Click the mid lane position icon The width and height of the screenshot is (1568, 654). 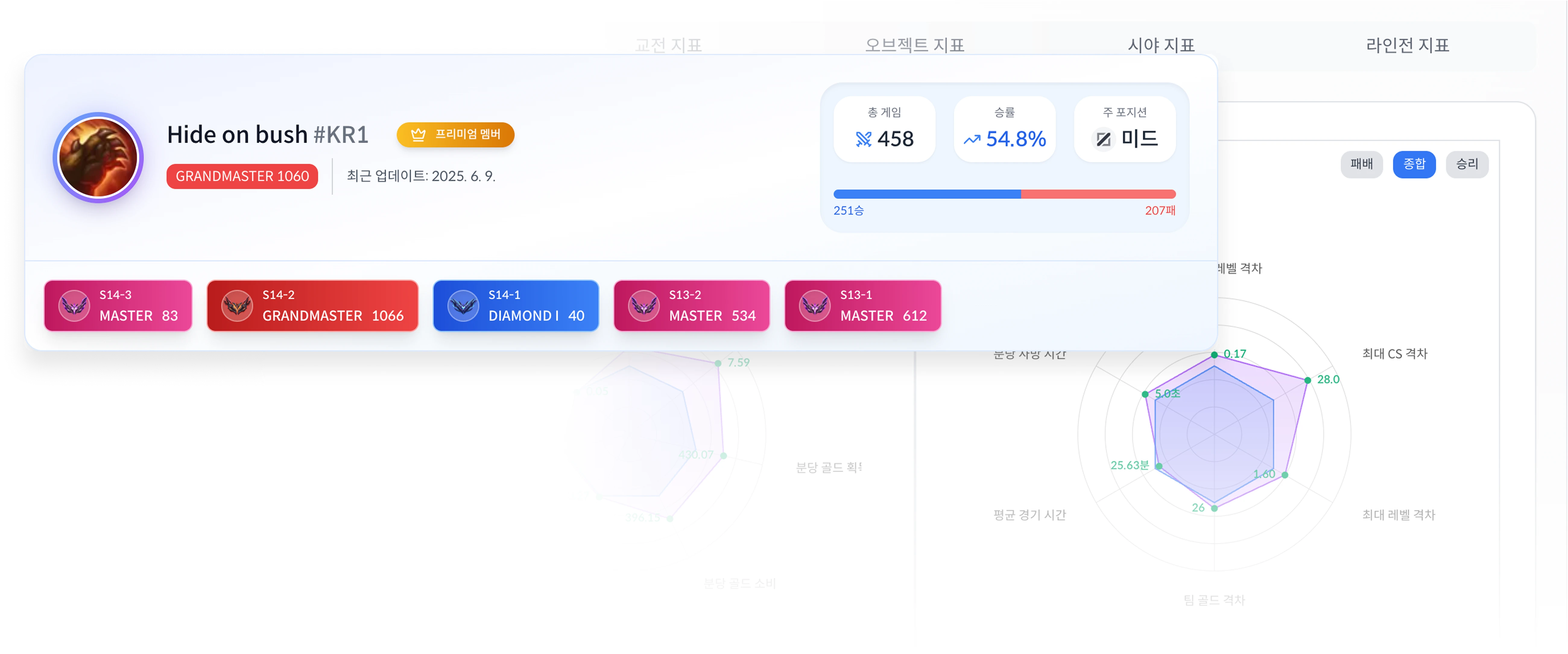pos(1103,139)
